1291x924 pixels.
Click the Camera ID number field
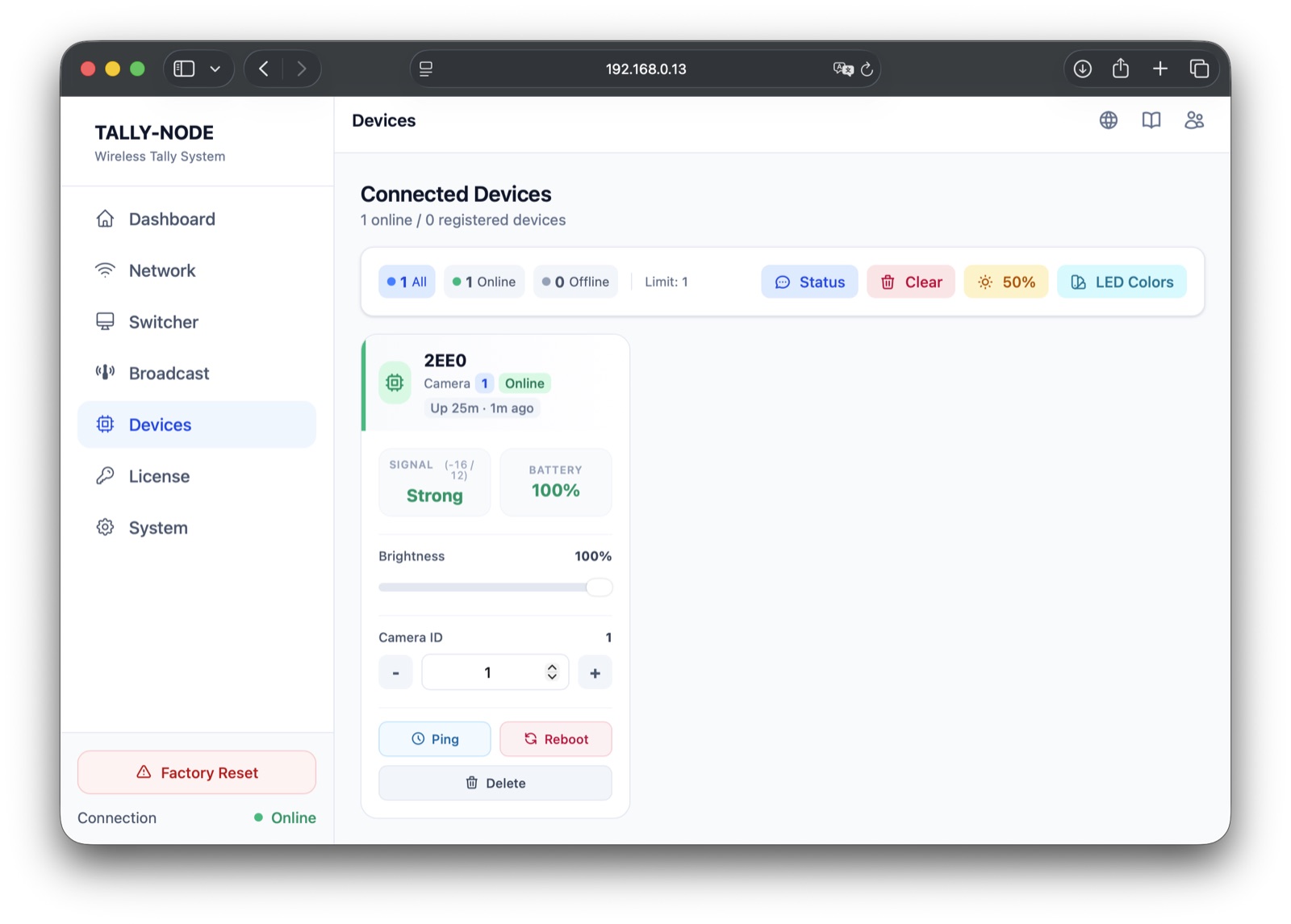[495, 672]
